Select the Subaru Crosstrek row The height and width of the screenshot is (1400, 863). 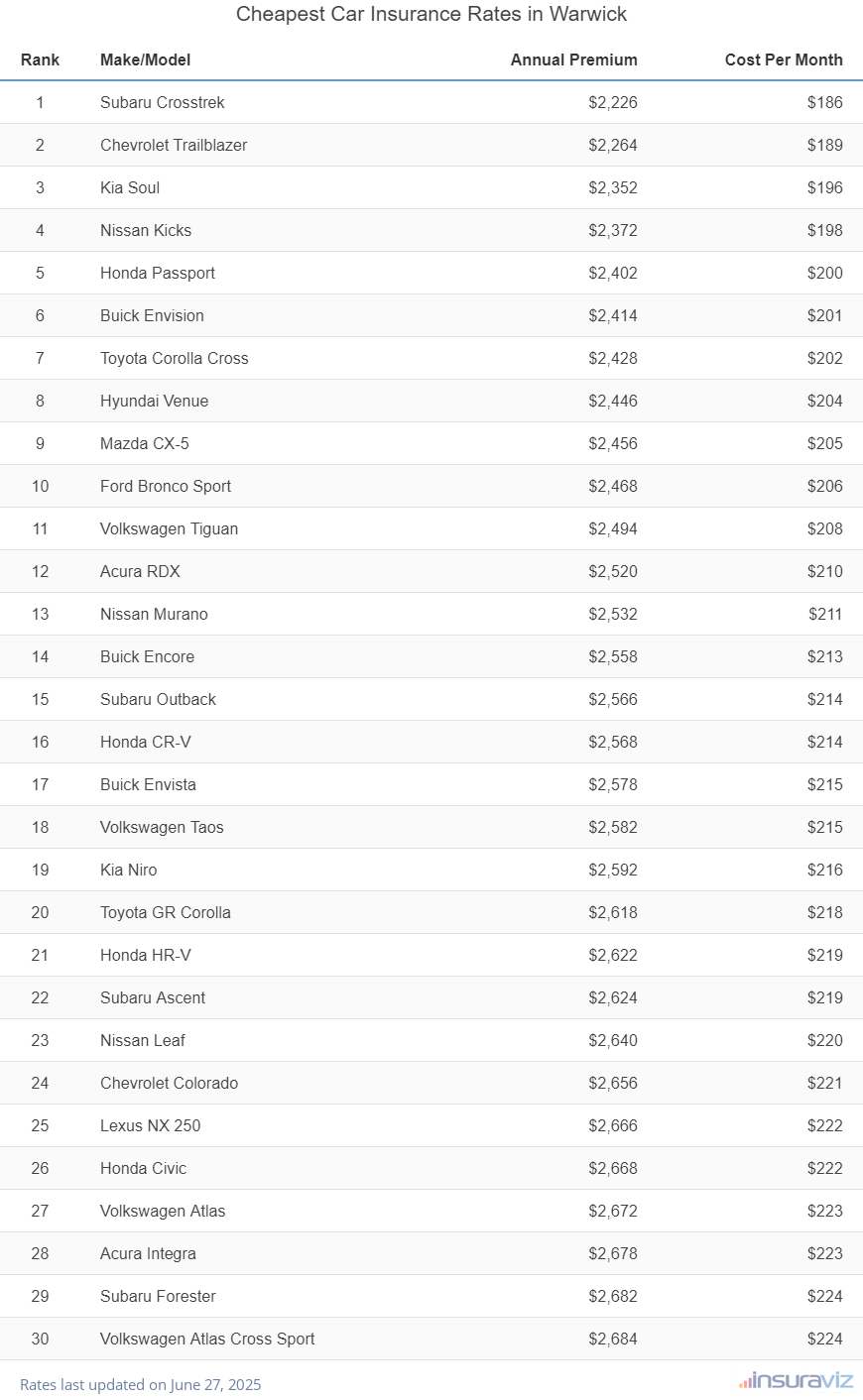coord(163,102)
